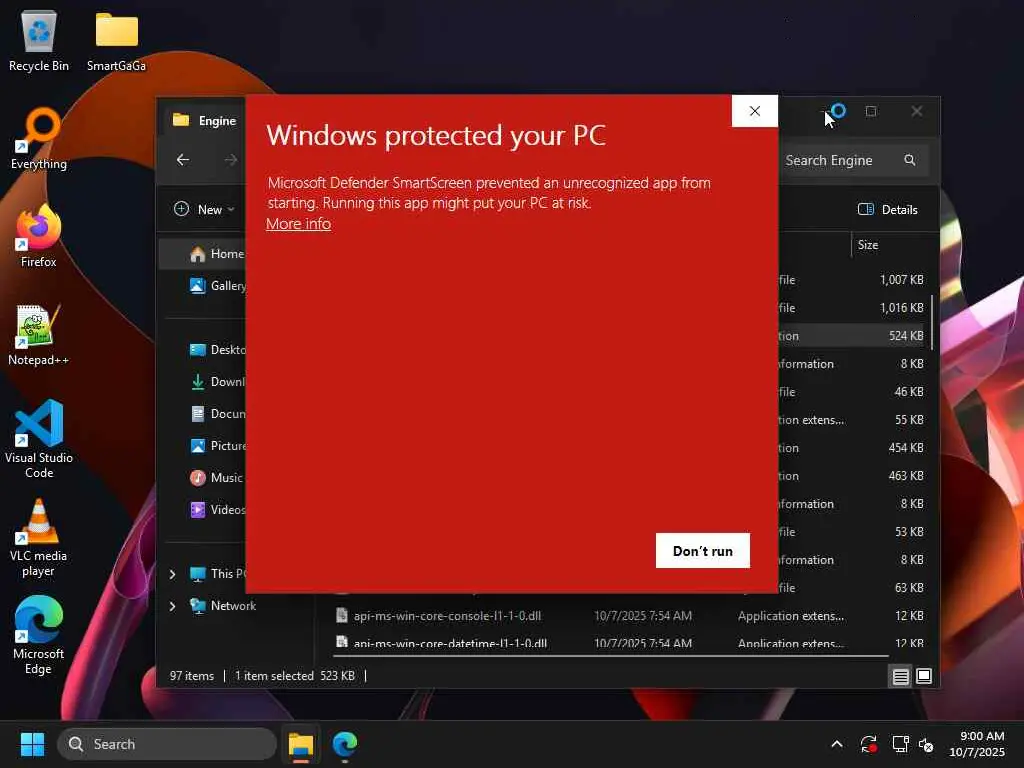This screenshot has width=1024, height=768.
Task: Open the clock showing 9:00 AM
Action: [x=977, y=744]
